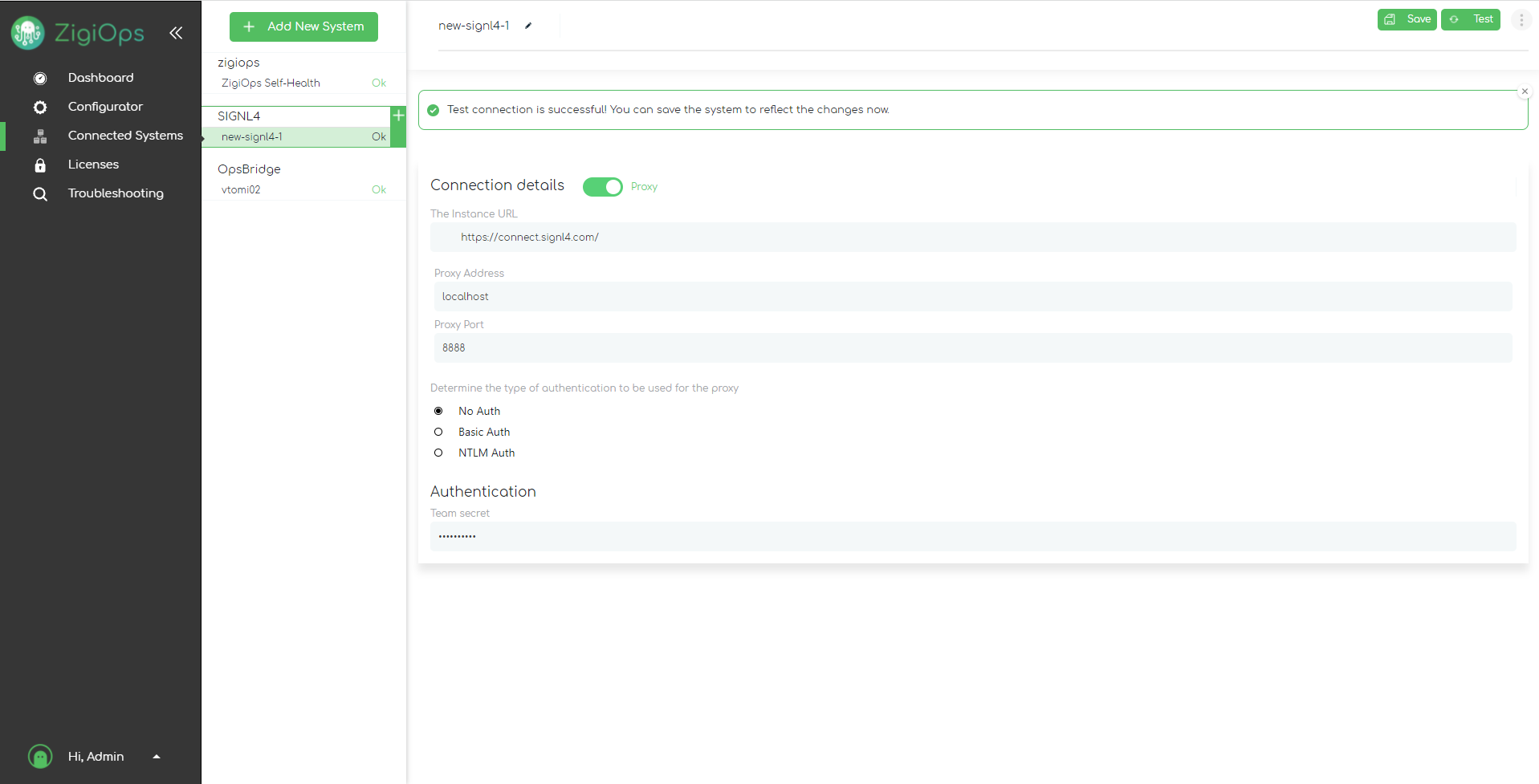Image resolution: width=1539 pixels, height=784 pixels.
Task: Expand the Hi, Admin user menu arrow
Action: (x=157, y=757)
